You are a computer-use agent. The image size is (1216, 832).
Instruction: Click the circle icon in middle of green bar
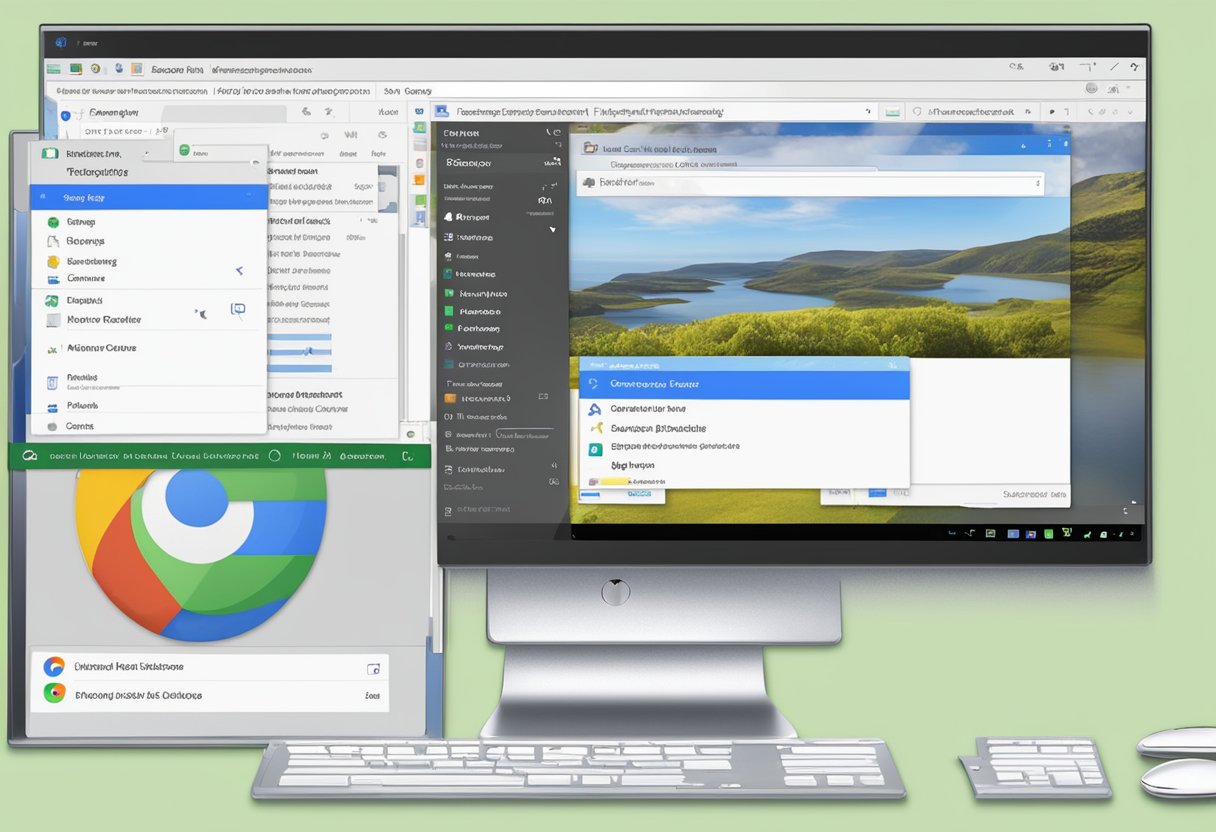click(x=274, y=456)
